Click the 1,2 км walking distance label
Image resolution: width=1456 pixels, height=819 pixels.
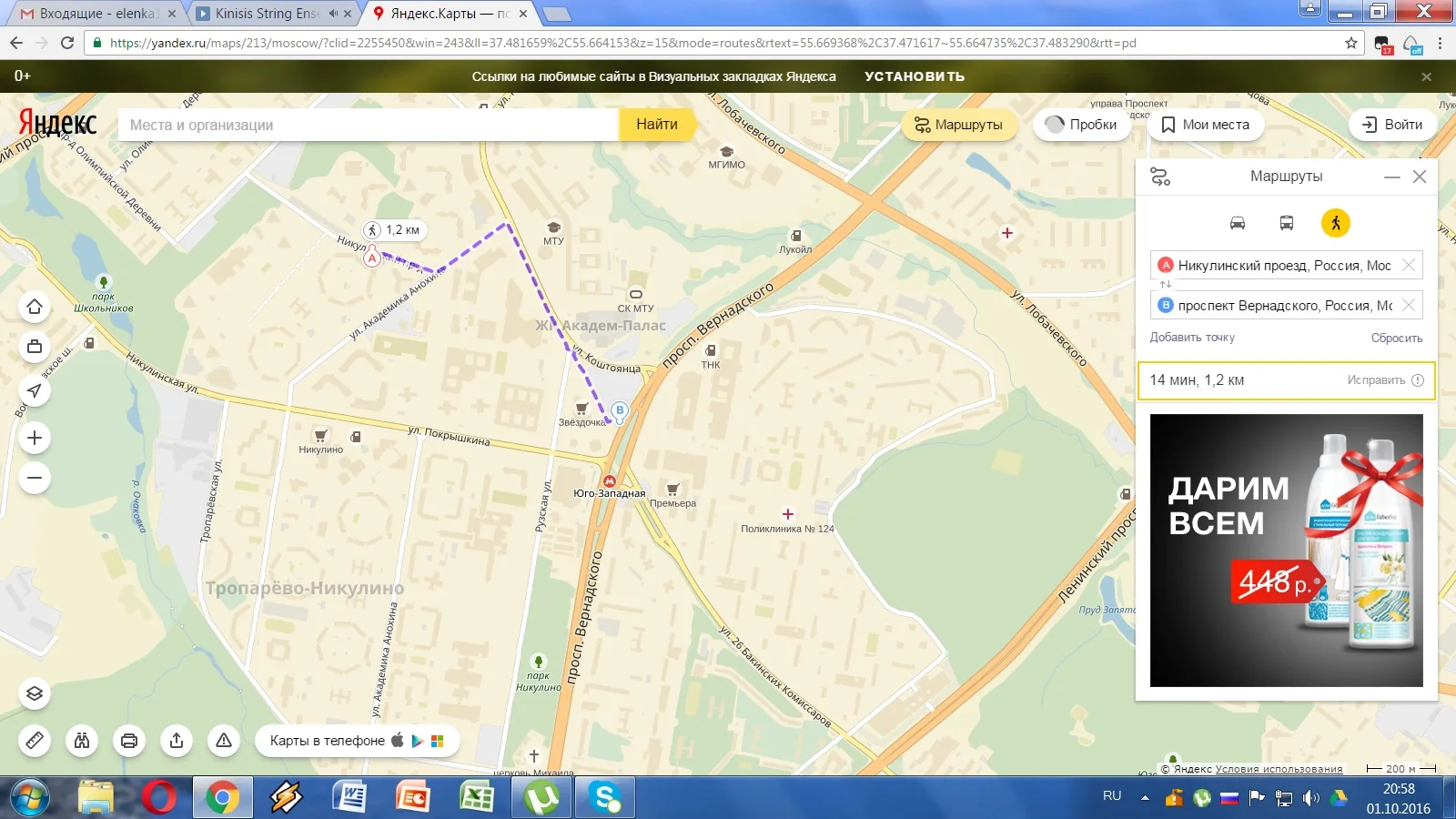pos(396,230)
